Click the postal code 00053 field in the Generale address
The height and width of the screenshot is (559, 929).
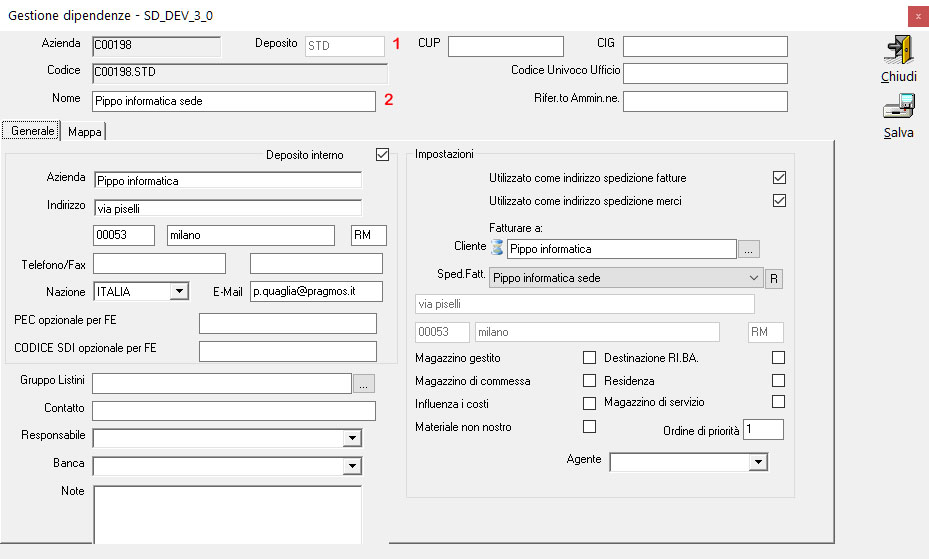(x=124, y=235)
